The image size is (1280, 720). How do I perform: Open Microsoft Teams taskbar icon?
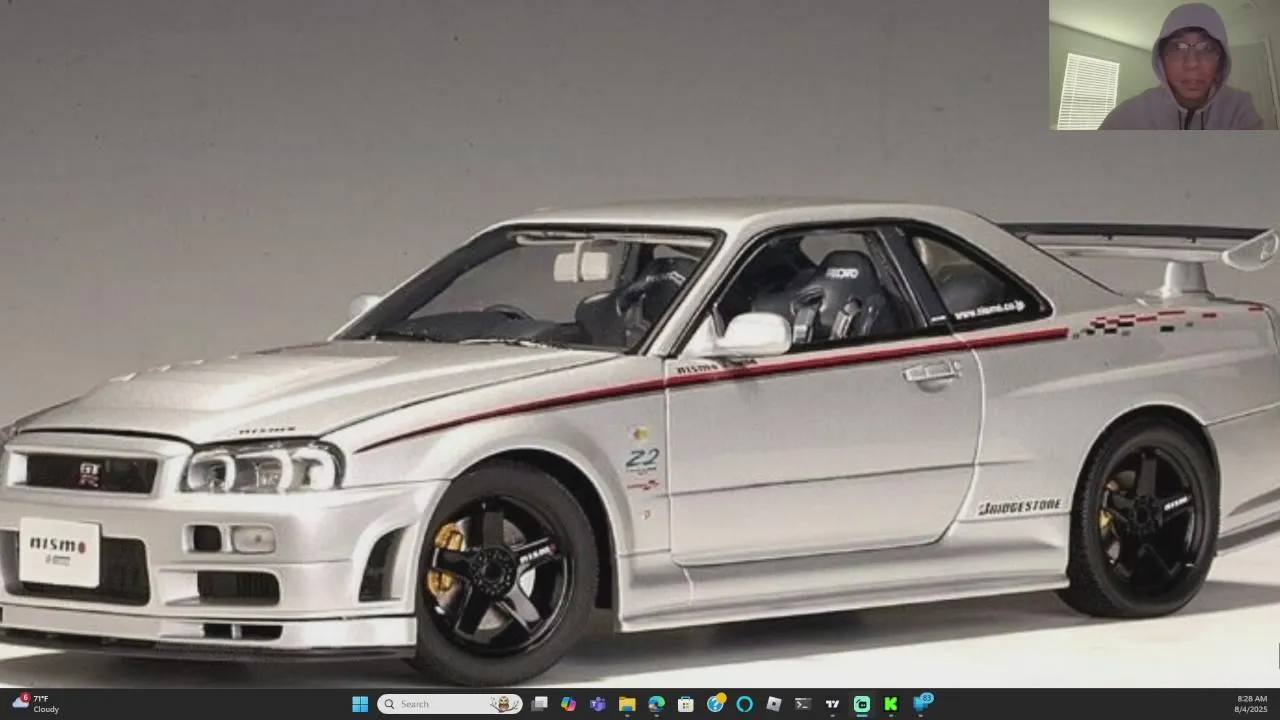click(x=598, y=704)
